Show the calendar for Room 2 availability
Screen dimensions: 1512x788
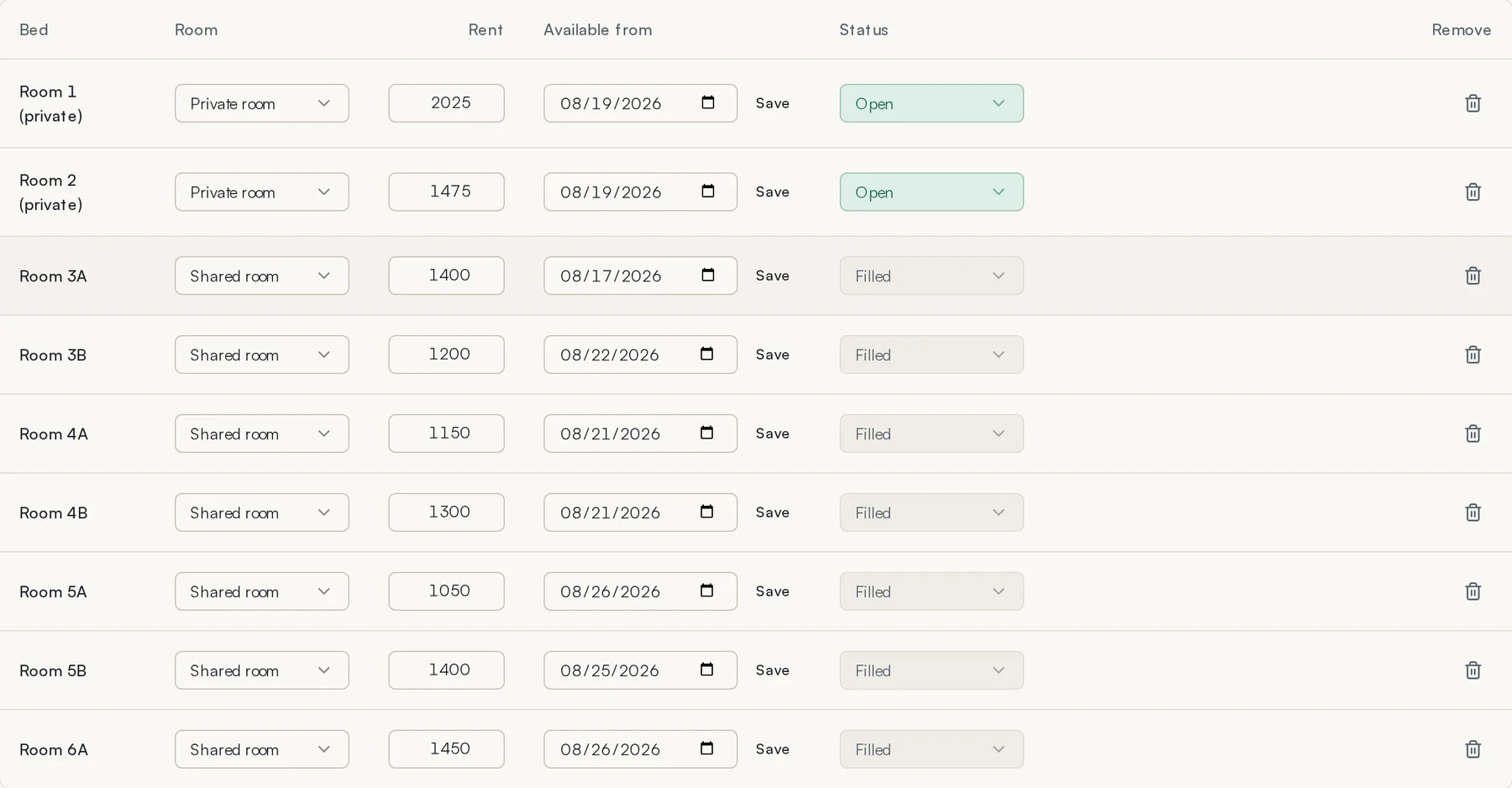[x=708, y=192]
